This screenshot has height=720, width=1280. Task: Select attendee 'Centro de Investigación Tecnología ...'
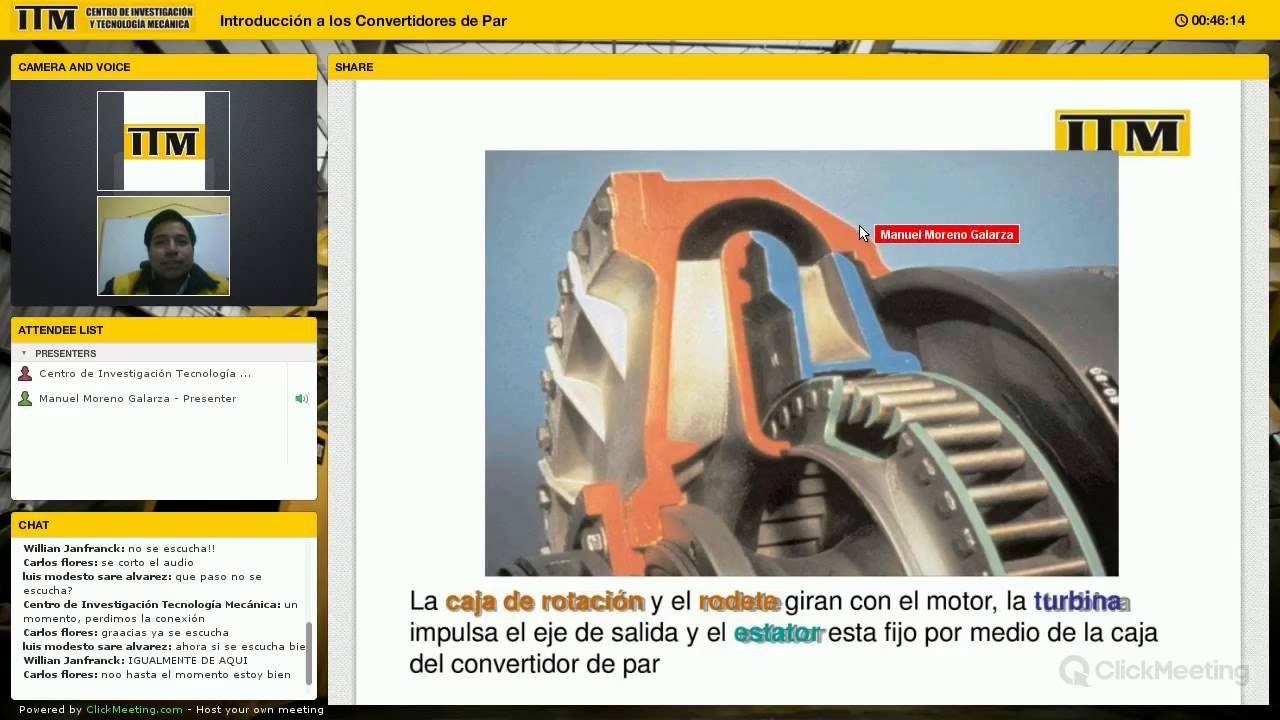click(145, 374)
